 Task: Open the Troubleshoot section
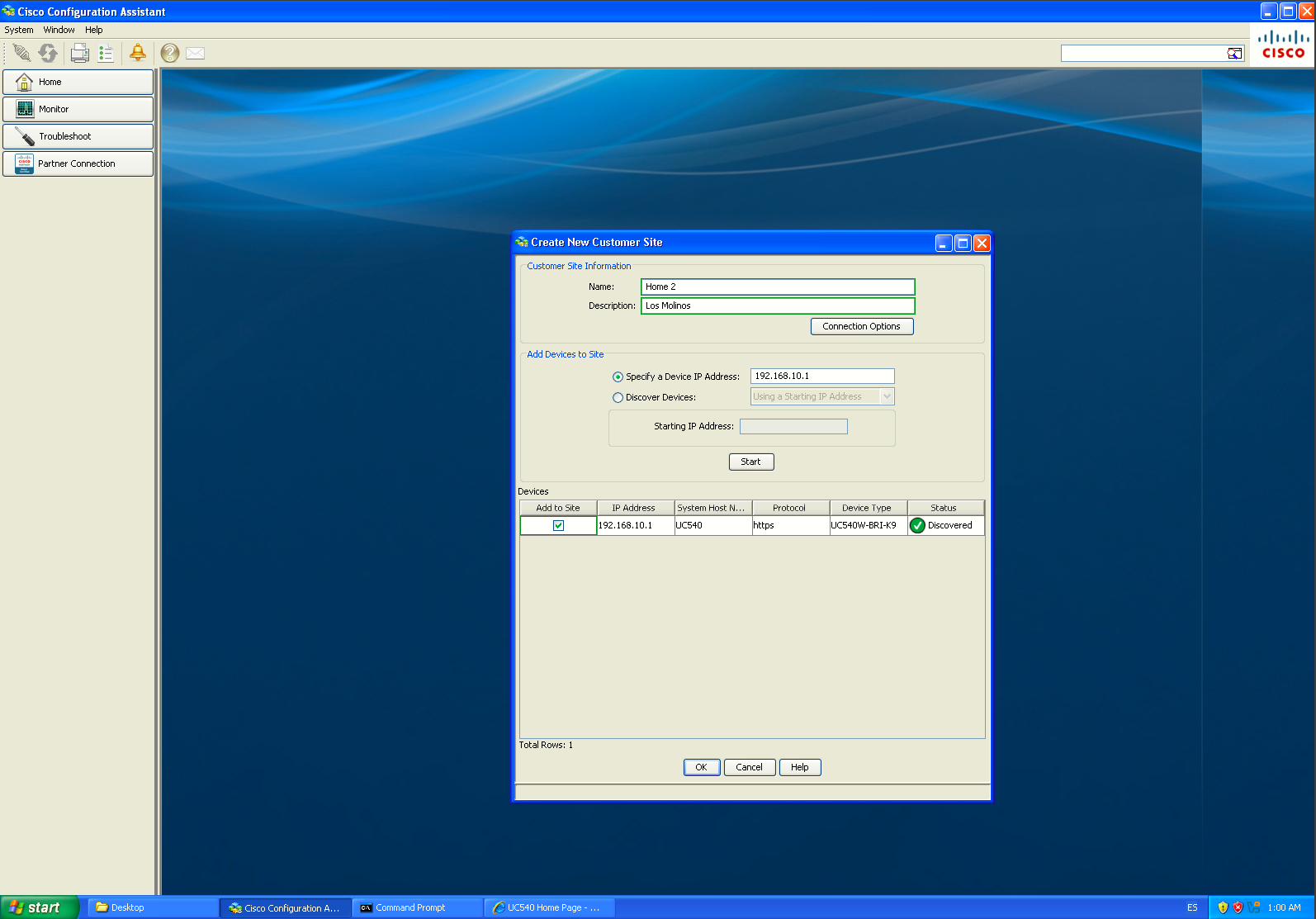click(78, 136)
